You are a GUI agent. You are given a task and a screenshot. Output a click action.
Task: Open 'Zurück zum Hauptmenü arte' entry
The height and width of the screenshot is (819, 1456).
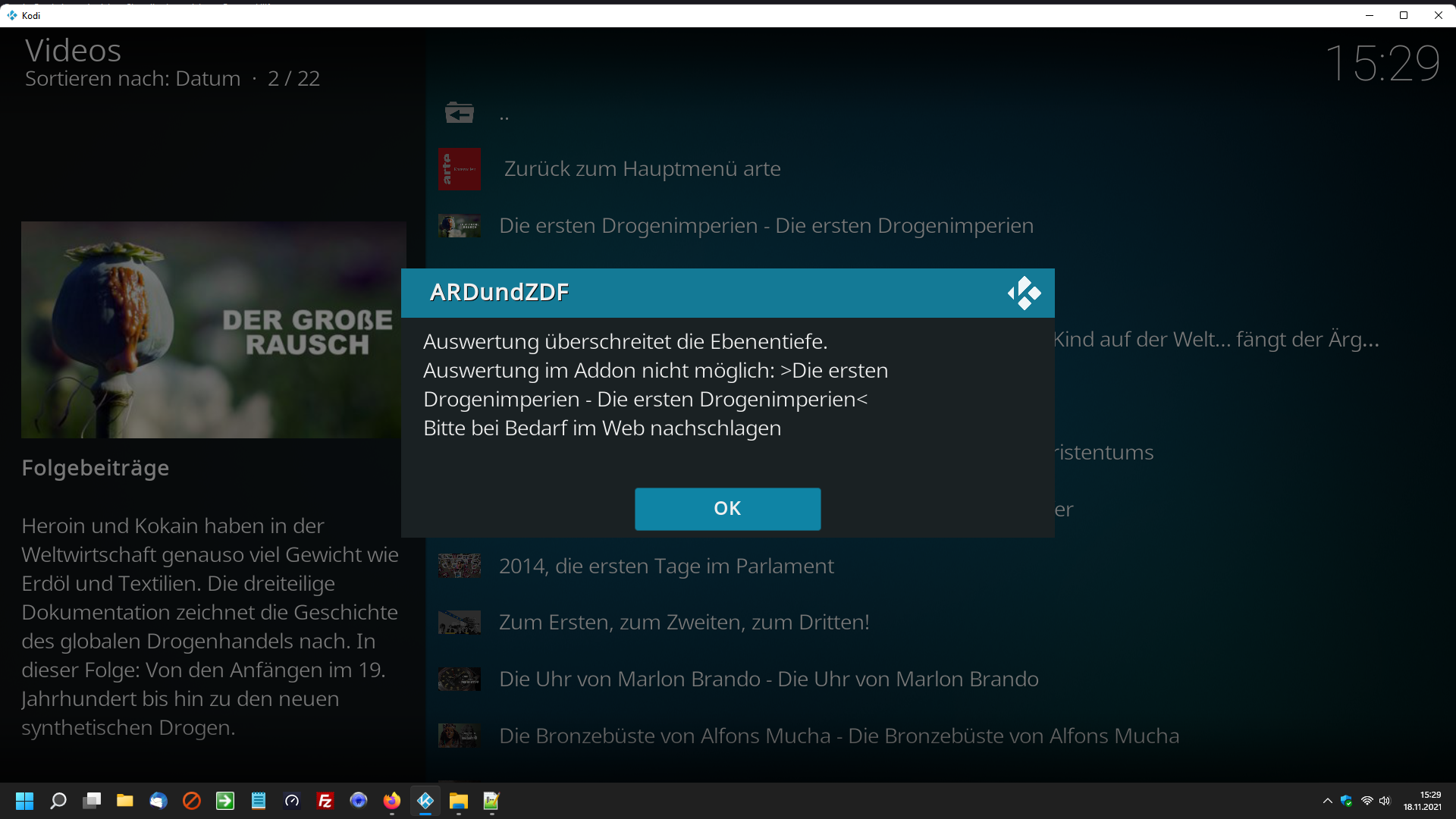[642, 168]
